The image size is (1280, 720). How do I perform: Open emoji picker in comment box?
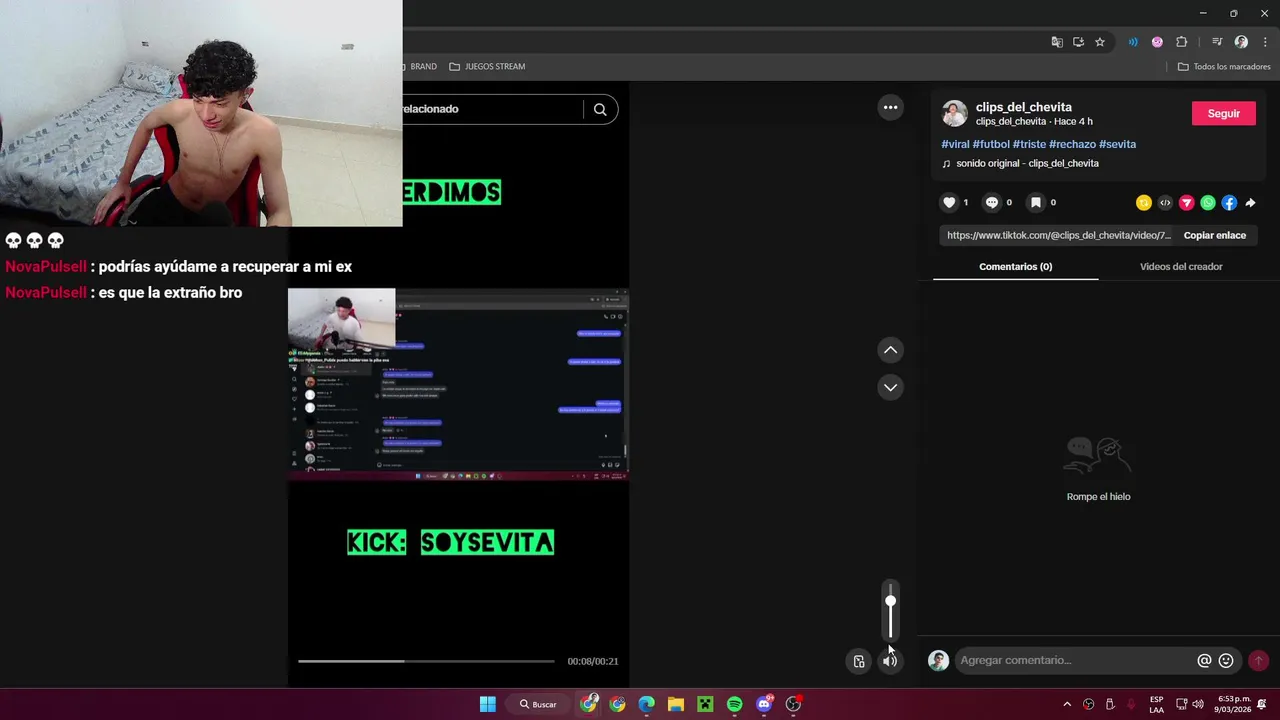coord(1226,660)
